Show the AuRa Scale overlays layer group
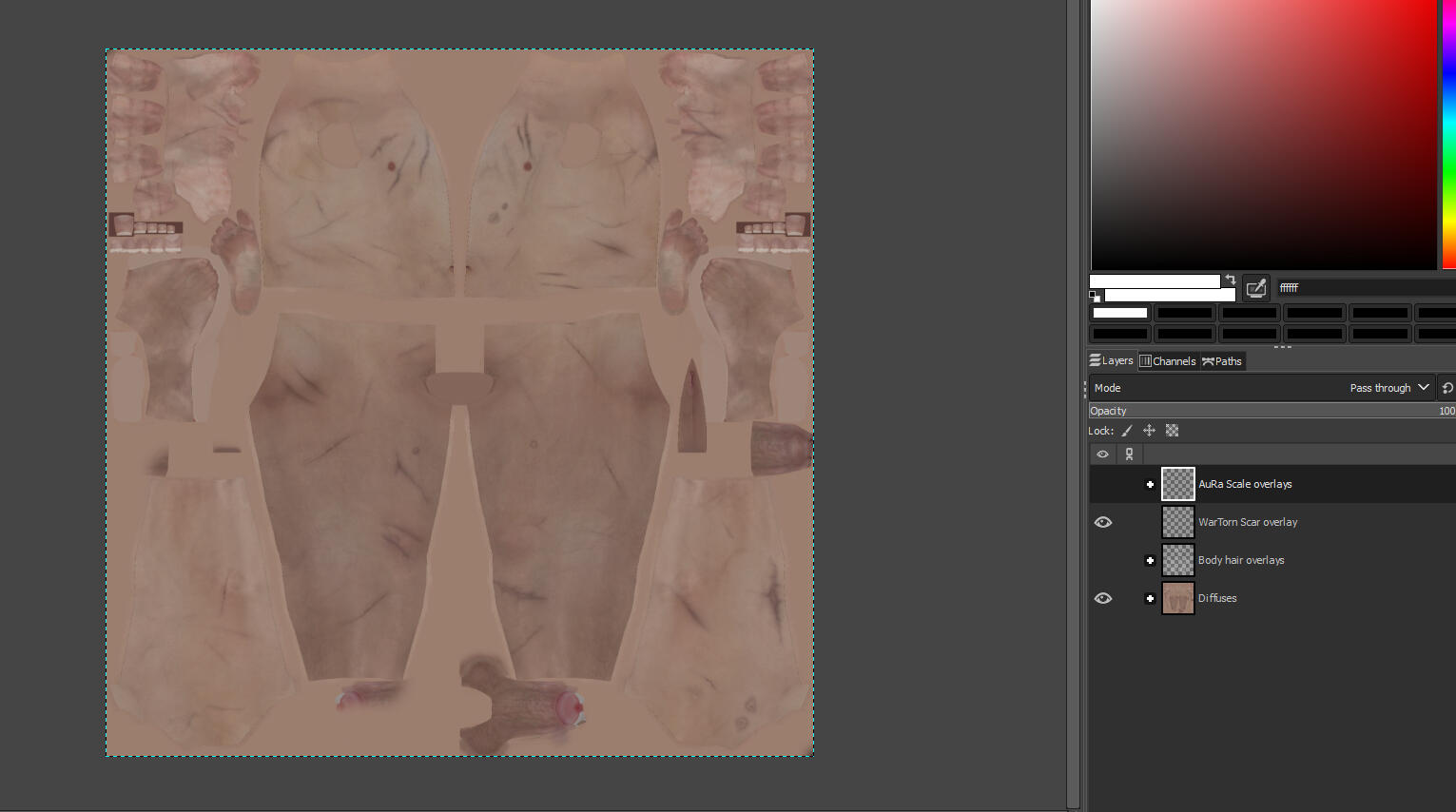This screenshot has width=1456, height=812. coord(1103,484)
